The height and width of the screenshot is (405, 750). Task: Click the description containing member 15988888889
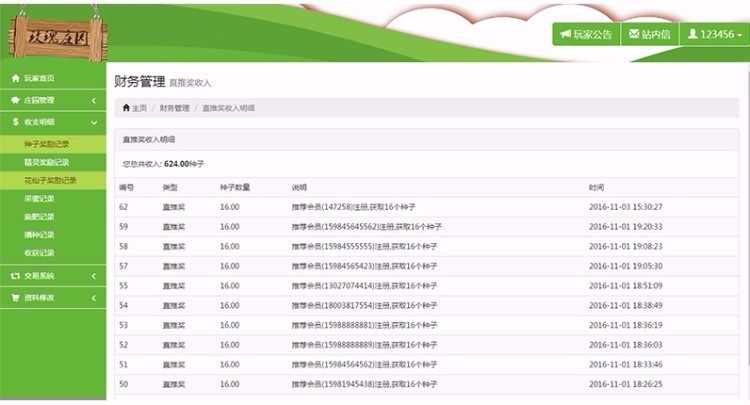click(364, 345)
